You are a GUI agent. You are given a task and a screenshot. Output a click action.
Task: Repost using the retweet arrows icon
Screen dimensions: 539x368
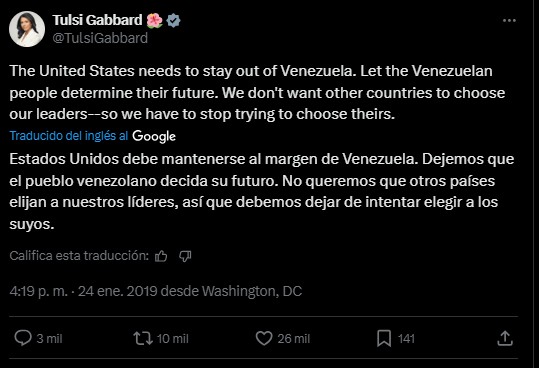pyautogui.click(x=143, y=338)
